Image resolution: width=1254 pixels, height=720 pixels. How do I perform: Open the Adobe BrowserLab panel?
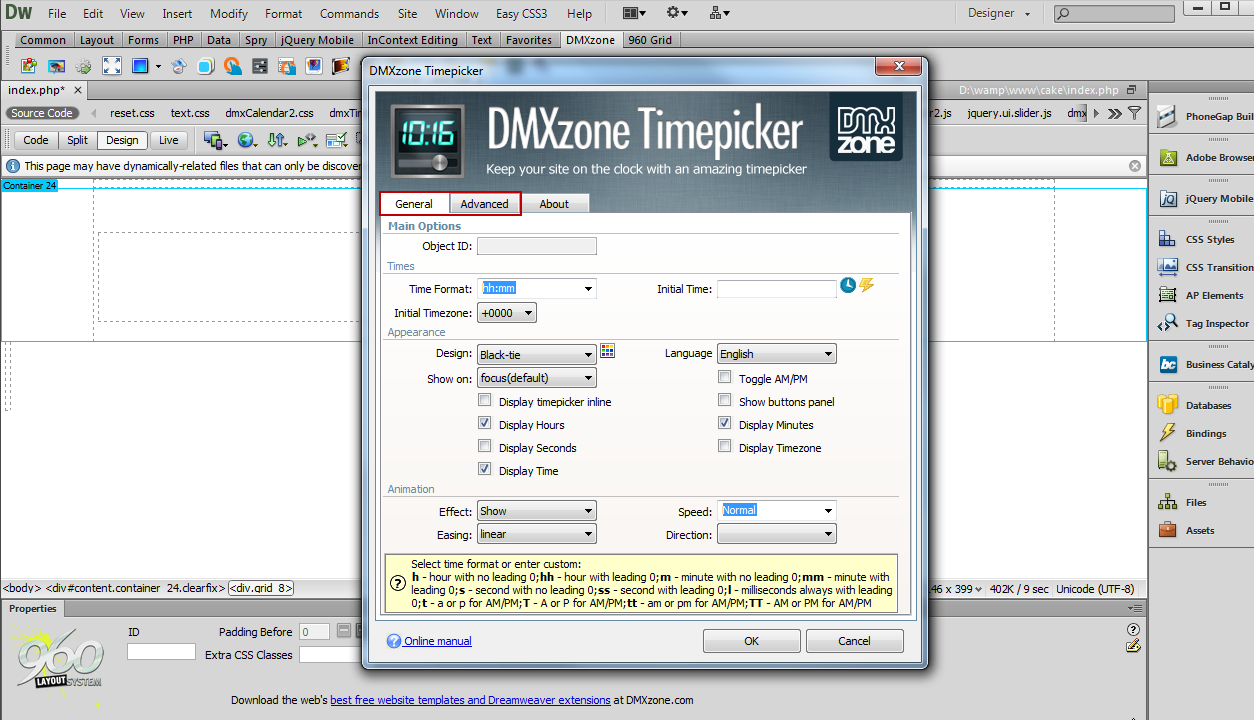[1204, 157]
